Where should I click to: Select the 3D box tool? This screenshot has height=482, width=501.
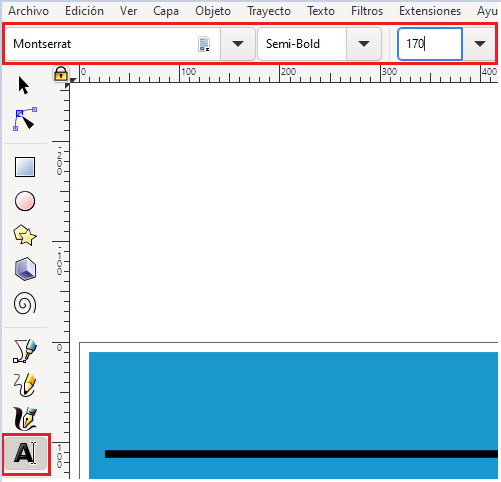[x=25, y=269]
